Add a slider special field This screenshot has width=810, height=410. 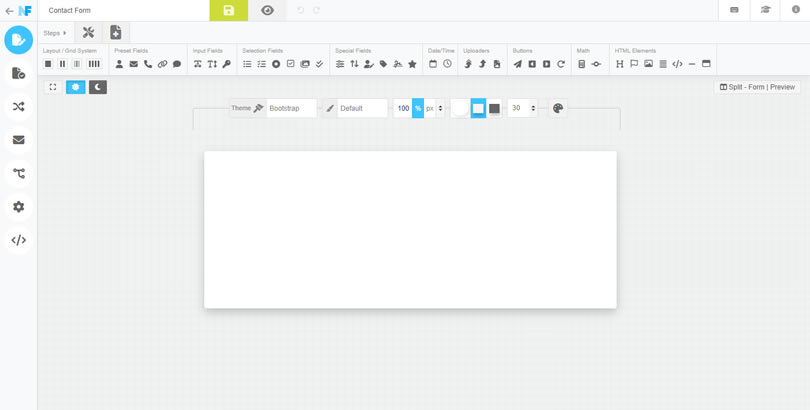click(340, 64)
